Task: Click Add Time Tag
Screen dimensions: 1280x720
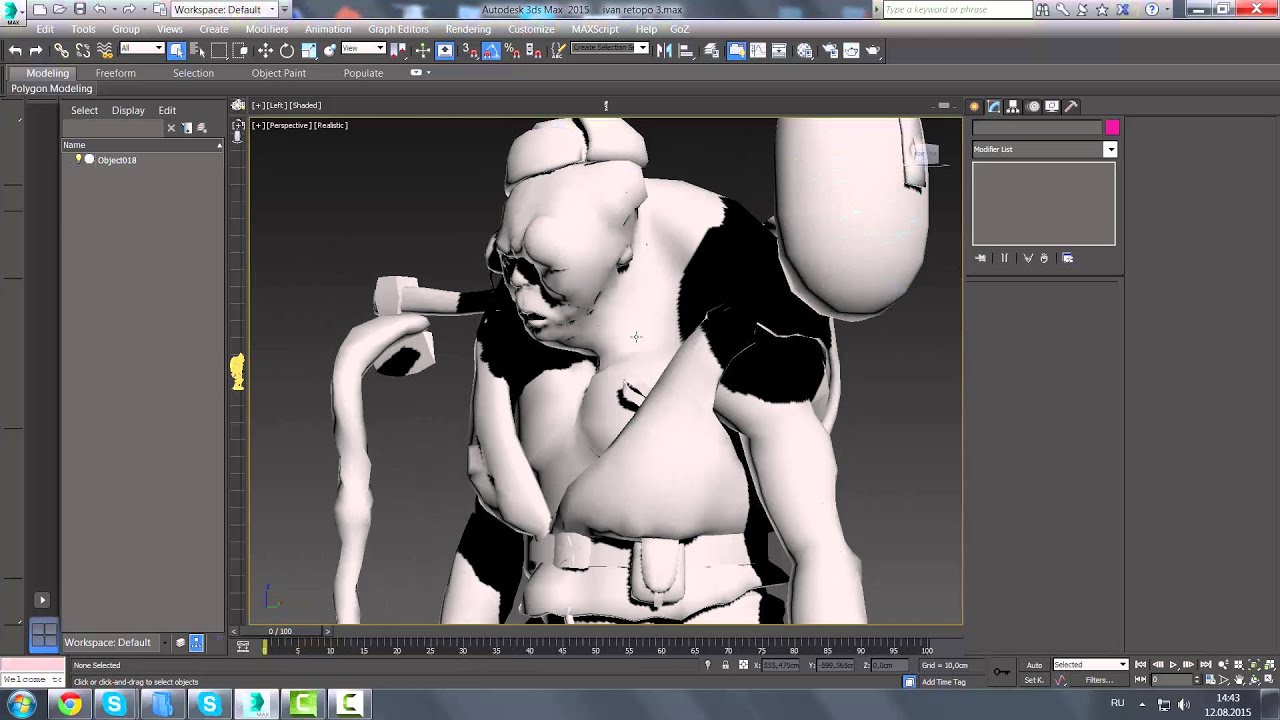Action: tap(944, 682)
